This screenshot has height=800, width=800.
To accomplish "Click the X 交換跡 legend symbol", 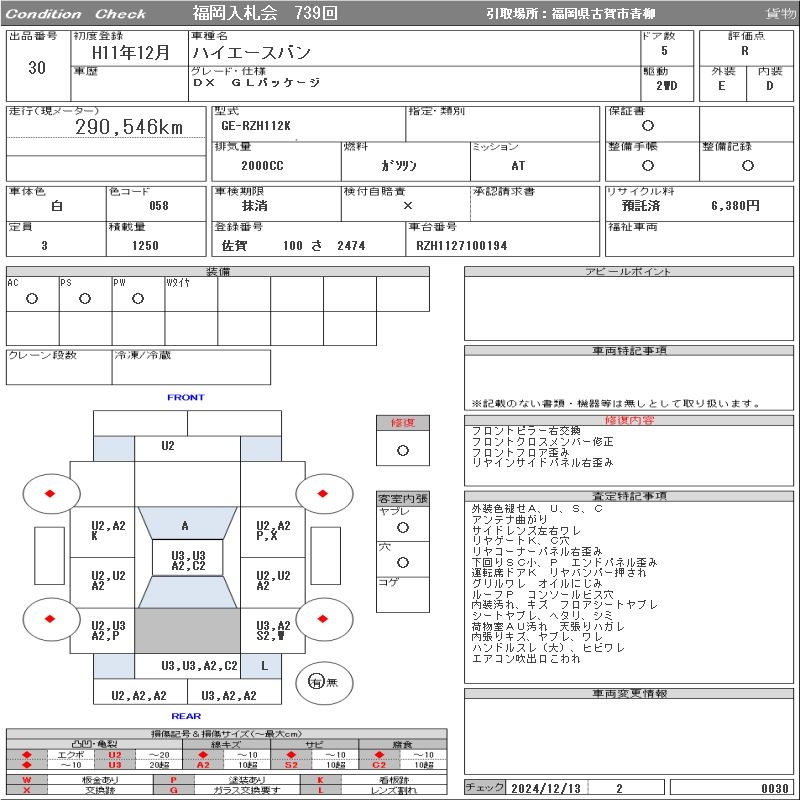I will tap(26, 790).
